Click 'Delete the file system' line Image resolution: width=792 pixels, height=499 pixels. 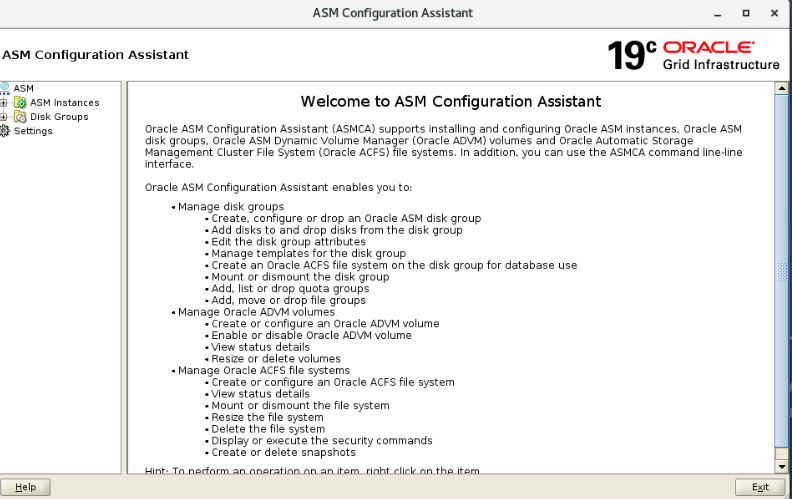click(x=268, y=429)
